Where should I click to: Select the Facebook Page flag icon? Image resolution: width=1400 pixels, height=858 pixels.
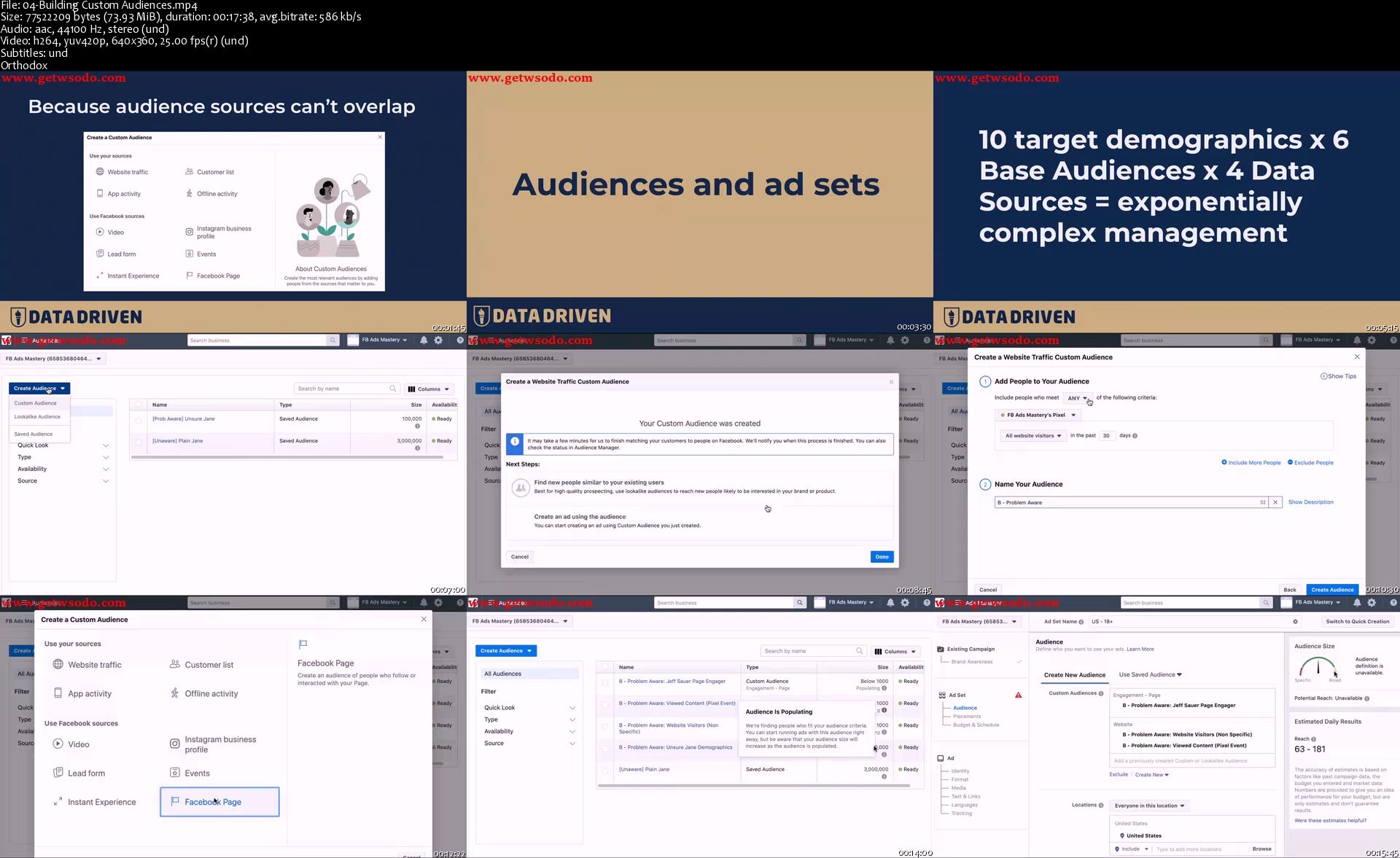(x=175, y=801)
